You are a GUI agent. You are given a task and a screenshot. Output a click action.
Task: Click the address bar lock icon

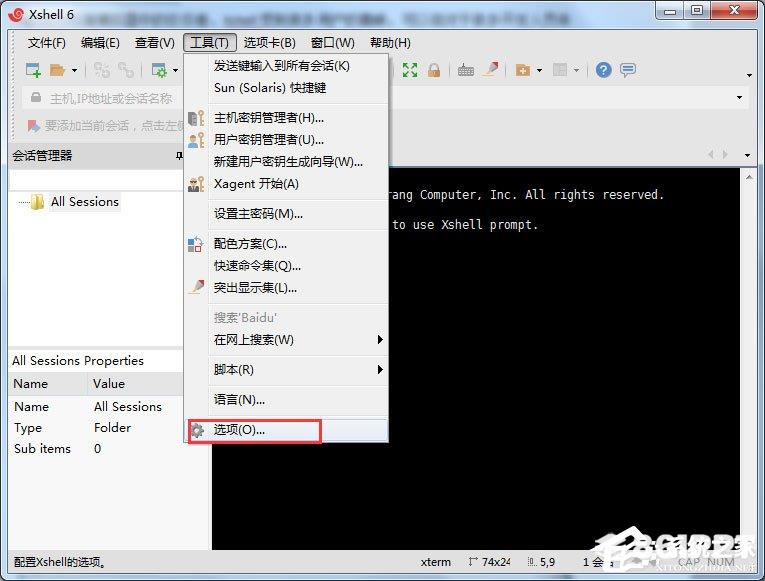point(36,98)
